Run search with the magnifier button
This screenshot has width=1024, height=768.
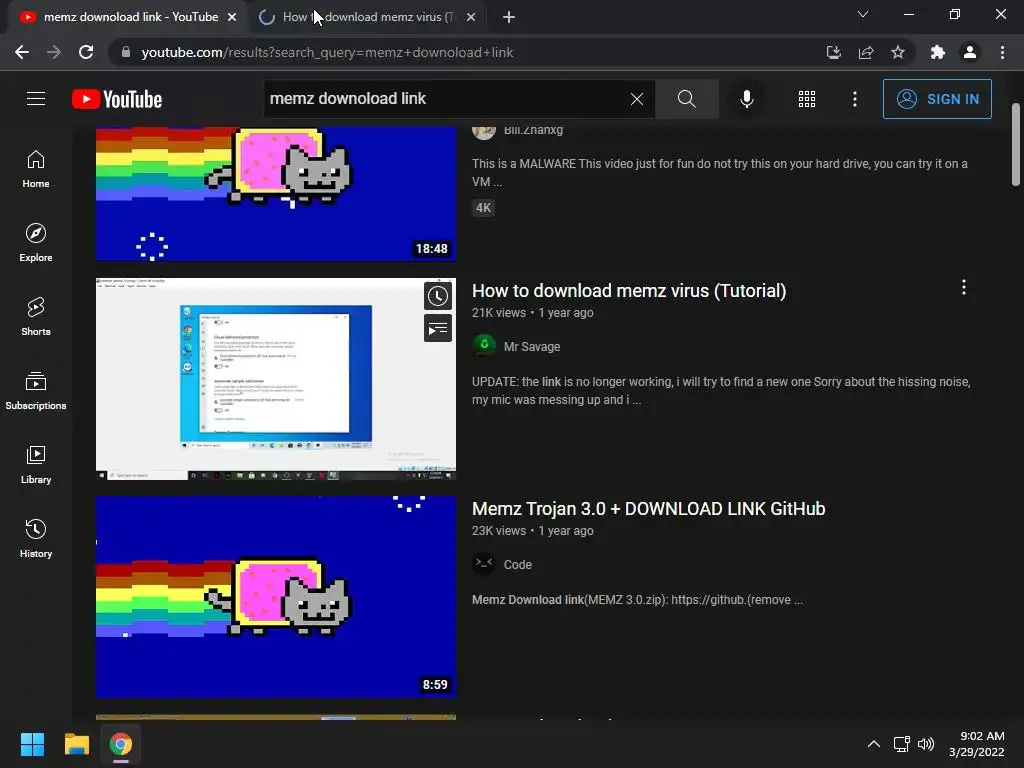(x=686, y=99)
